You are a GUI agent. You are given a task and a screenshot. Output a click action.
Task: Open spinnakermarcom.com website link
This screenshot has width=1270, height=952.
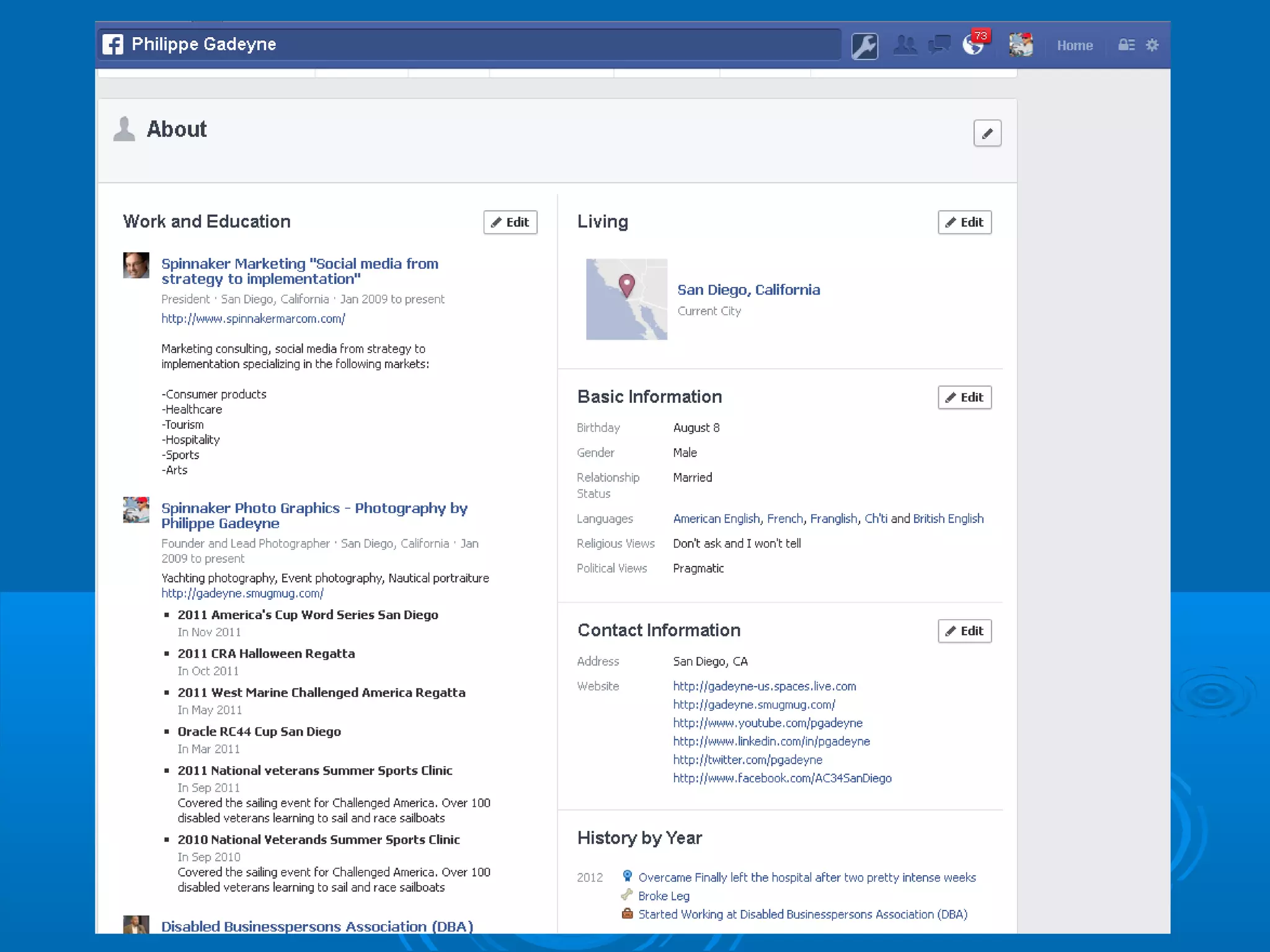253,319
